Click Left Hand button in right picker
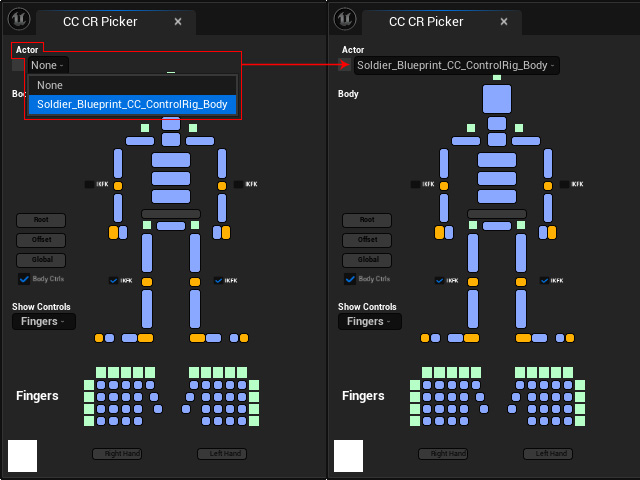The height and width of the screenshot is (480, 640). click(548, 453)
